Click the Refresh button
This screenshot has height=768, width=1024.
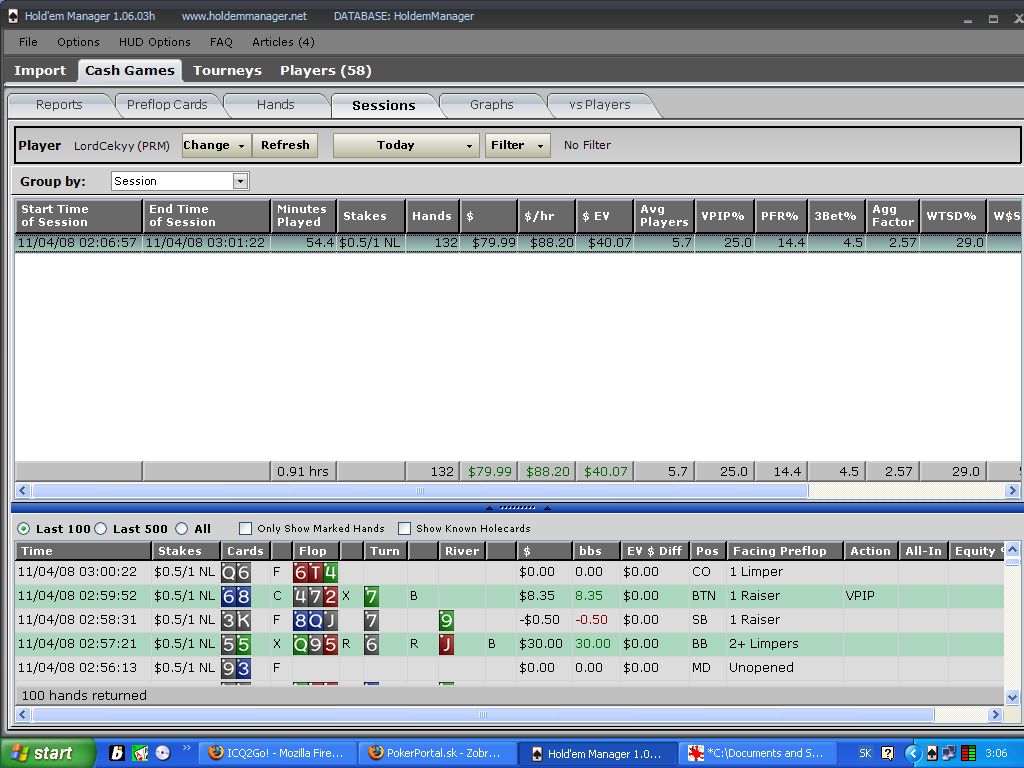coord(285,145)
